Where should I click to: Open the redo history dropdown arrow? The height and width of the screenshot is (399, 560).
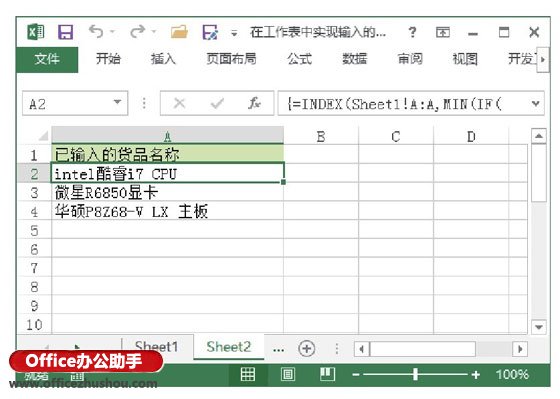point(154,32)
